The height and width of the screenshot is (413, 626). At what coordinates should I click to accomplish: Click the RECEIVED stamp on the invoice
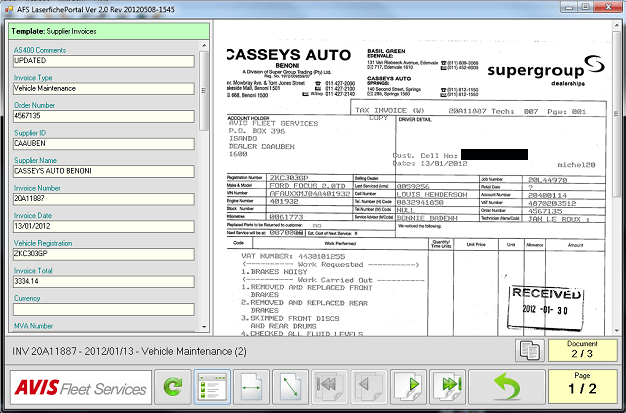point(546,307)
